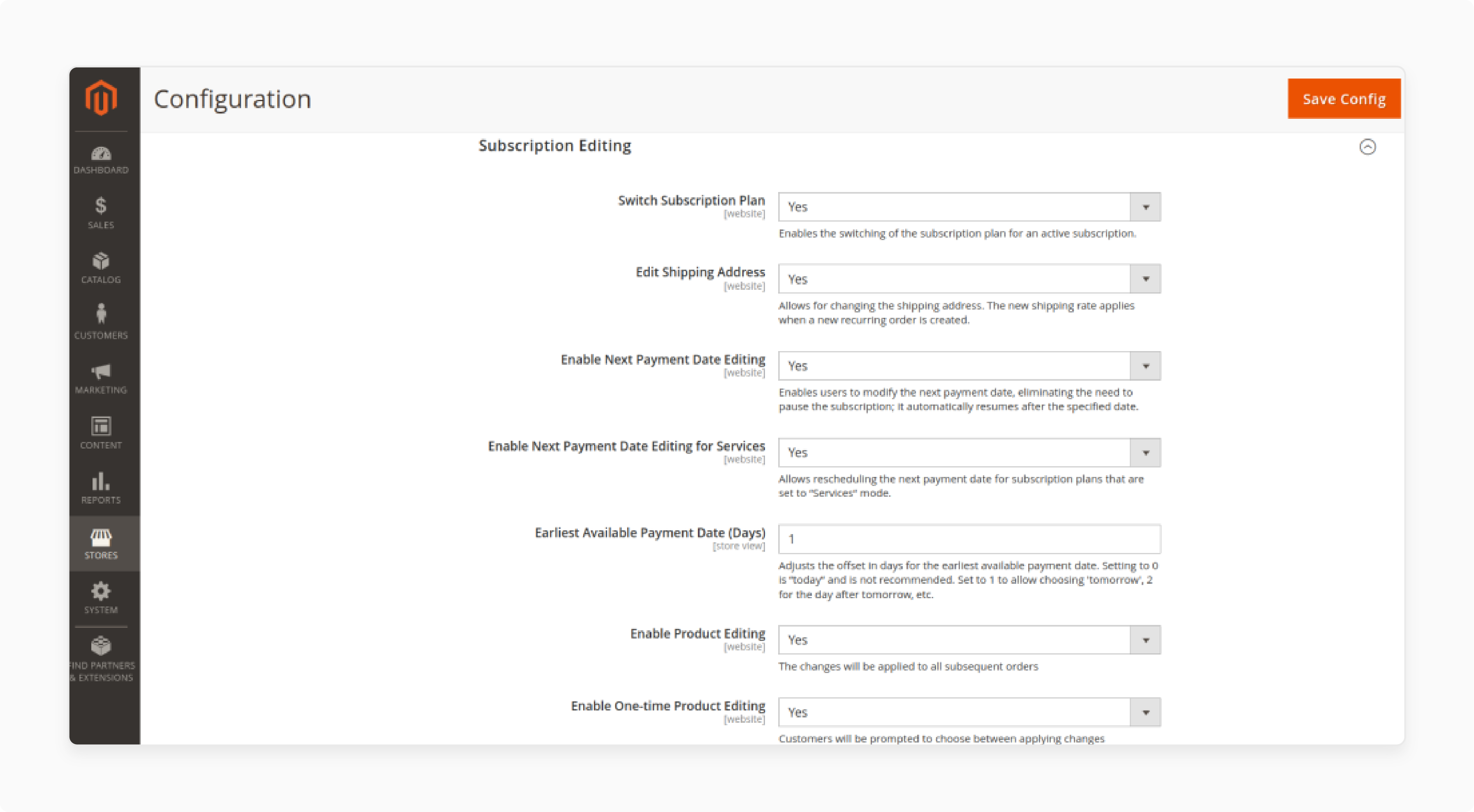1474x812 pixels.
Task: Click the [store view] scope label
Action: pos(739,546)
